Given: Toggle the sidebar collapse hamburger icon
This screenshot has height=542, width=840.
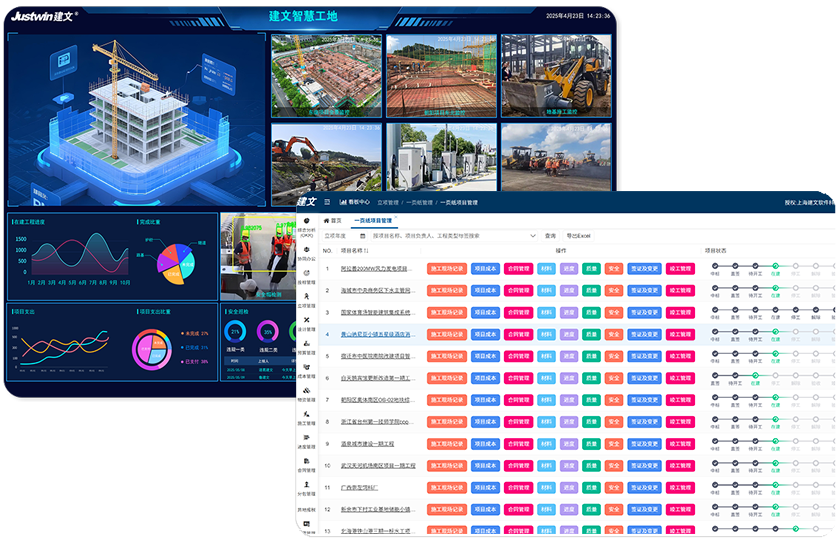Looking at the screenshot, I should pyautogui.click(x=326, y=202).
